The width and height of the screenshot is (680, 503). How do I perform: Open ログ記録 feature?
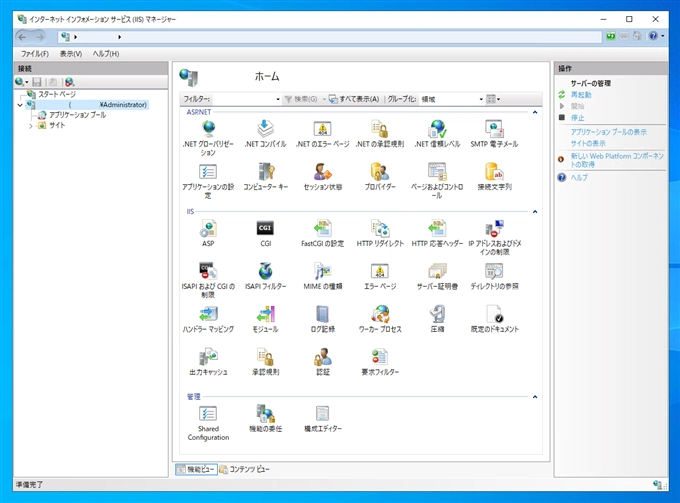pos(323,319)
